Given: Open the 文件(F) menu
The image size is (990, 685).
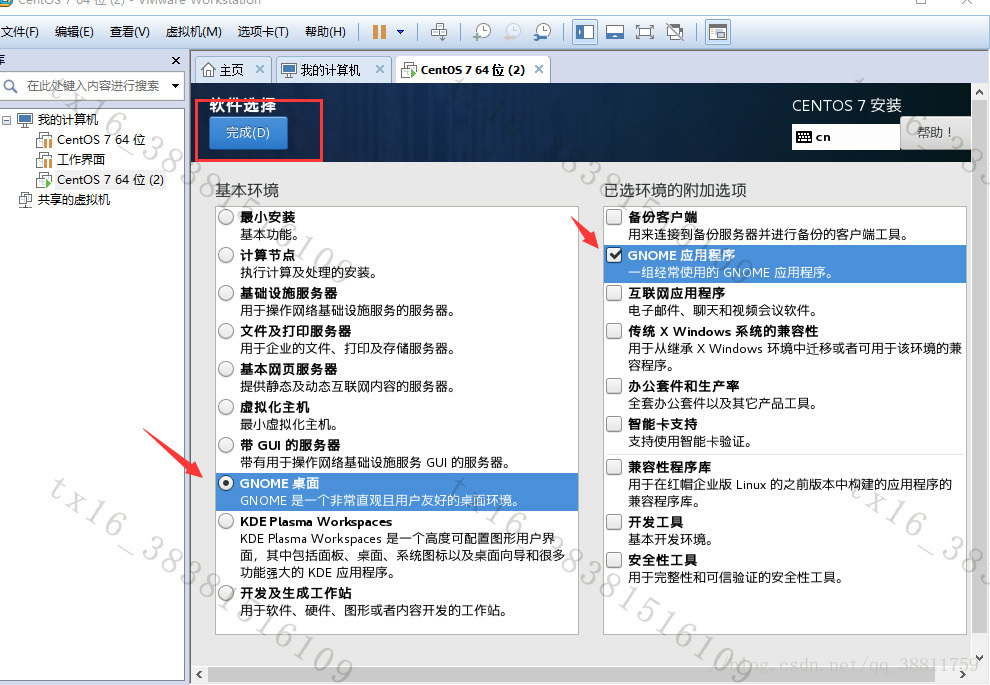Looking at the screenshot, I should [20, 32].
